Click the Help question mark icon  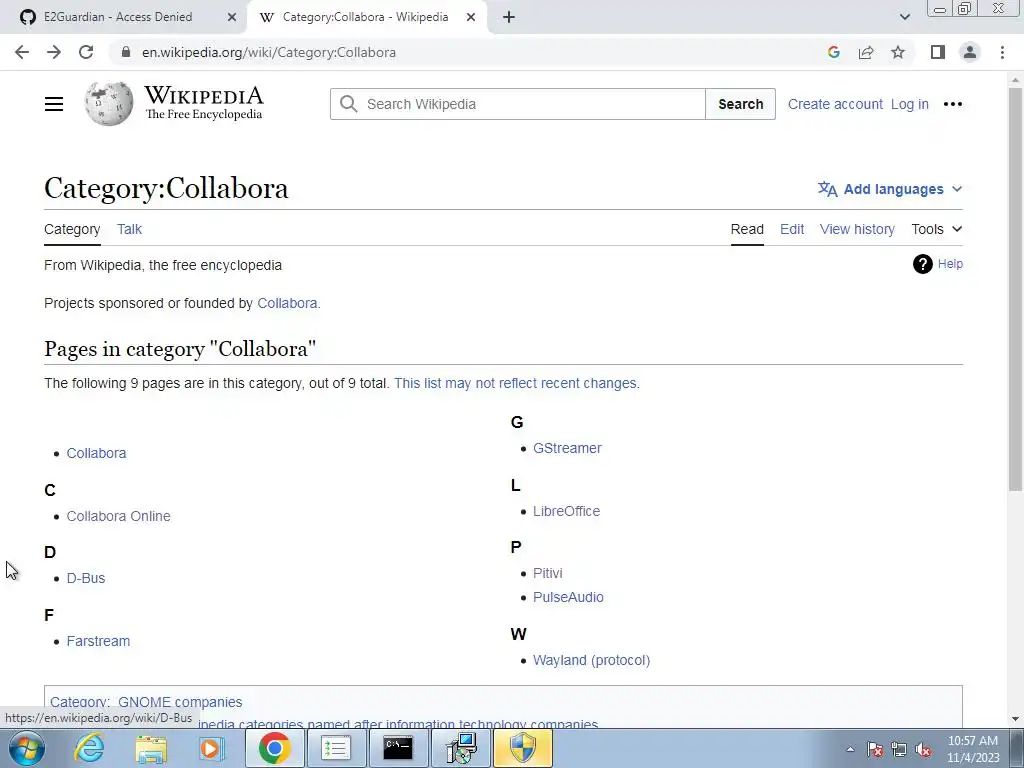pos(922,264)
